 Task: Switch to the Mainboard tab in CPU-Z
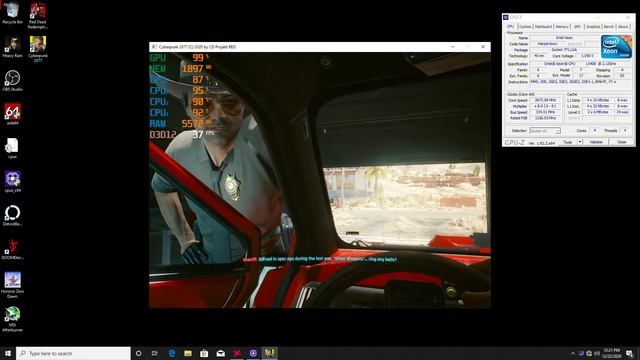[x=543, y=27]
